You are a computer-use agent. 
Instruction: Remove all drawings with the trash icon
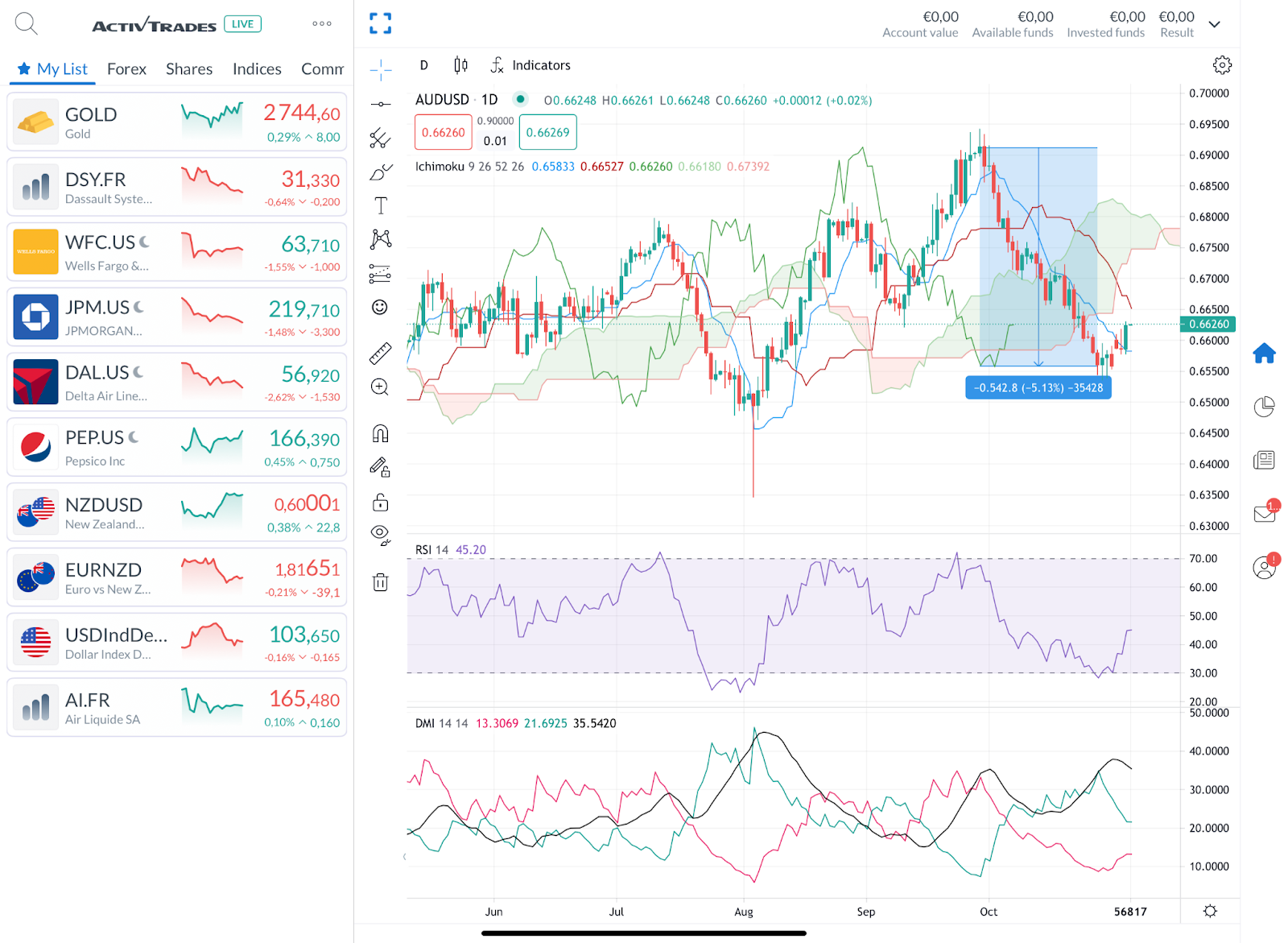click(x=379, y=582)
